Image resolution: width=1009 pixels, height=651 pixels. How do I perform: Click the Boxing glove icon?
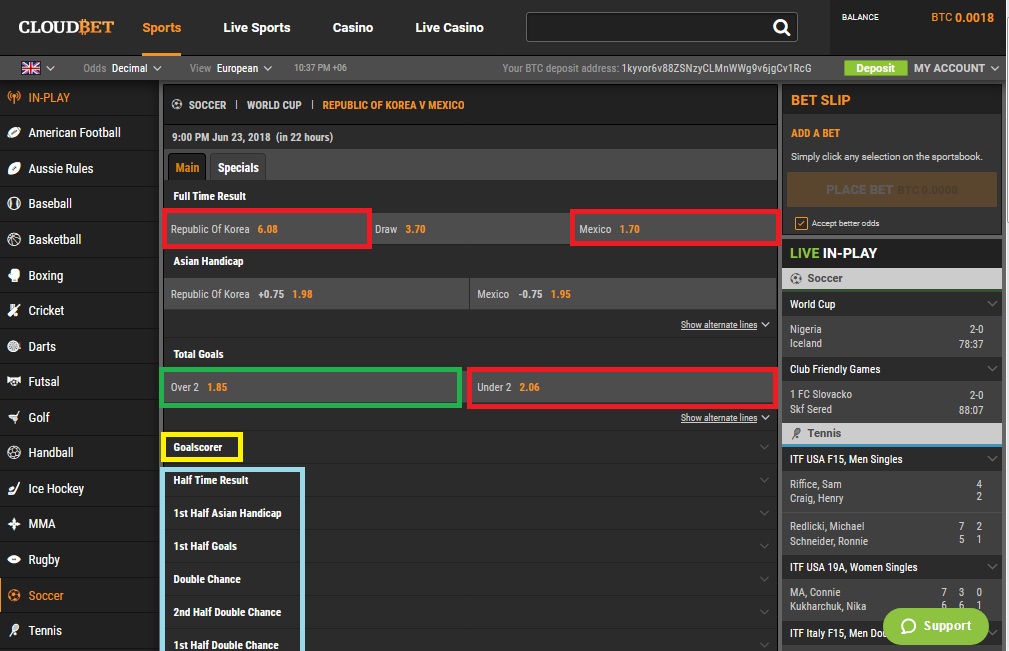coord(14,275)
